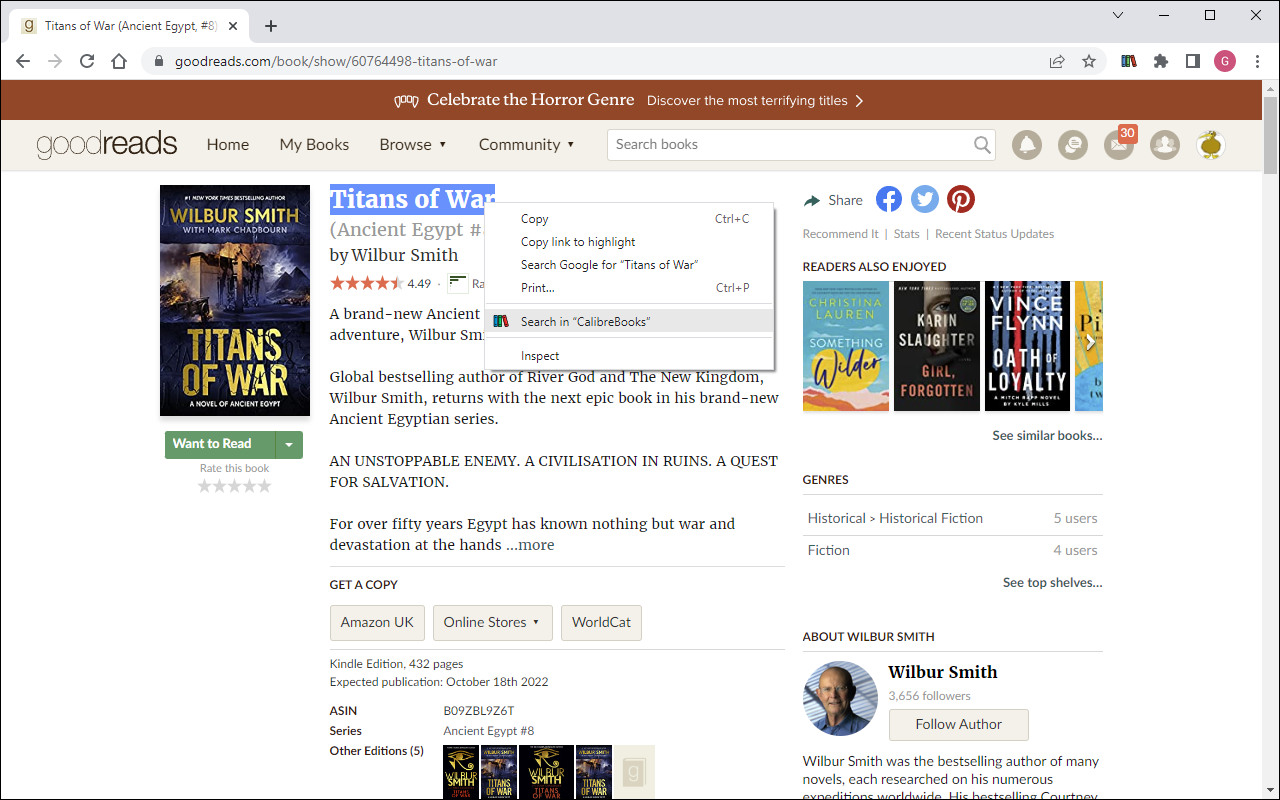Rate the book five stars
The width and height of the screenshot is (1280, 800).
(x=264, y=486)
